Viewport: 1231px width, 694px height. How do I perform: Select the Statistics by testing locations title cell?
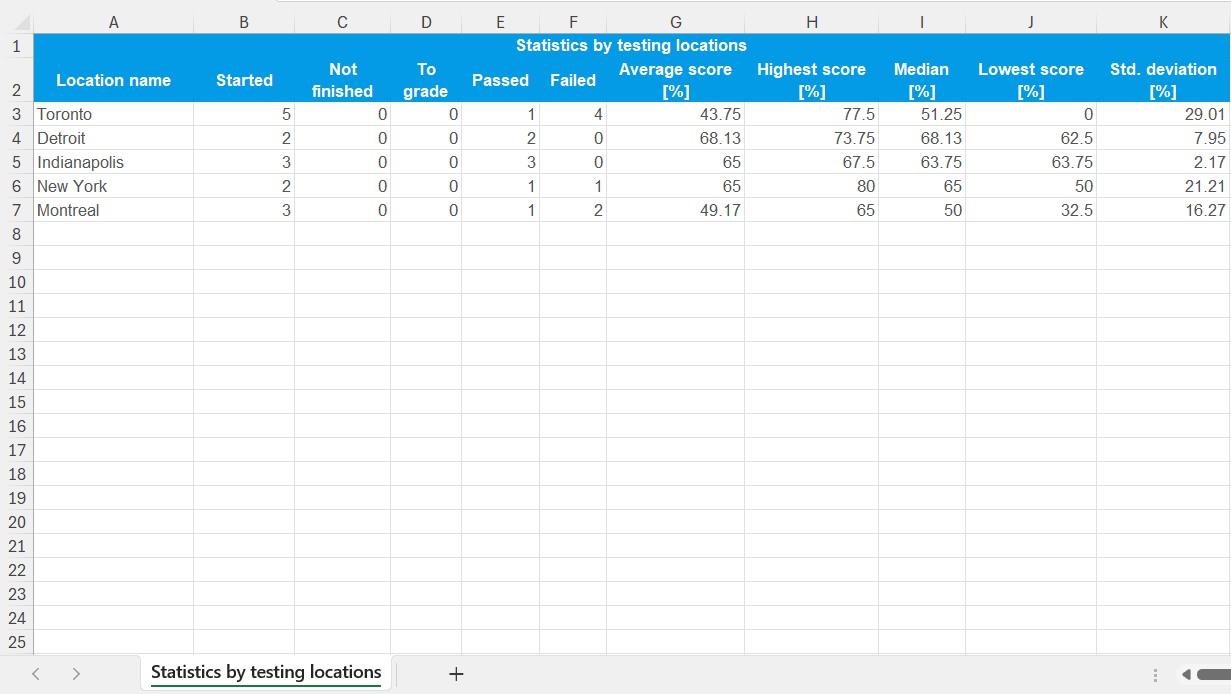(x=631, y=45)
